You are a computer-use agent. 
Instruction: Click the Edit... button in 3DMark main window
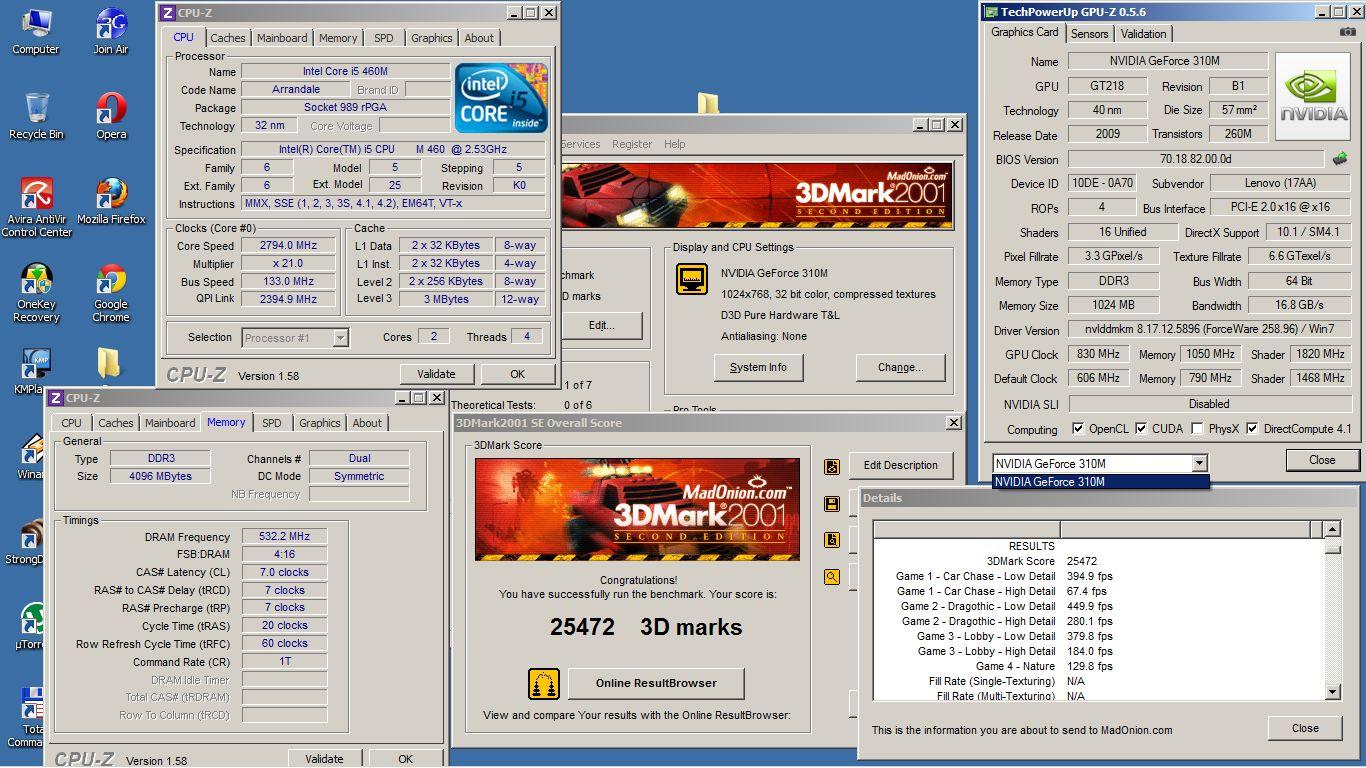pos(601,325)
